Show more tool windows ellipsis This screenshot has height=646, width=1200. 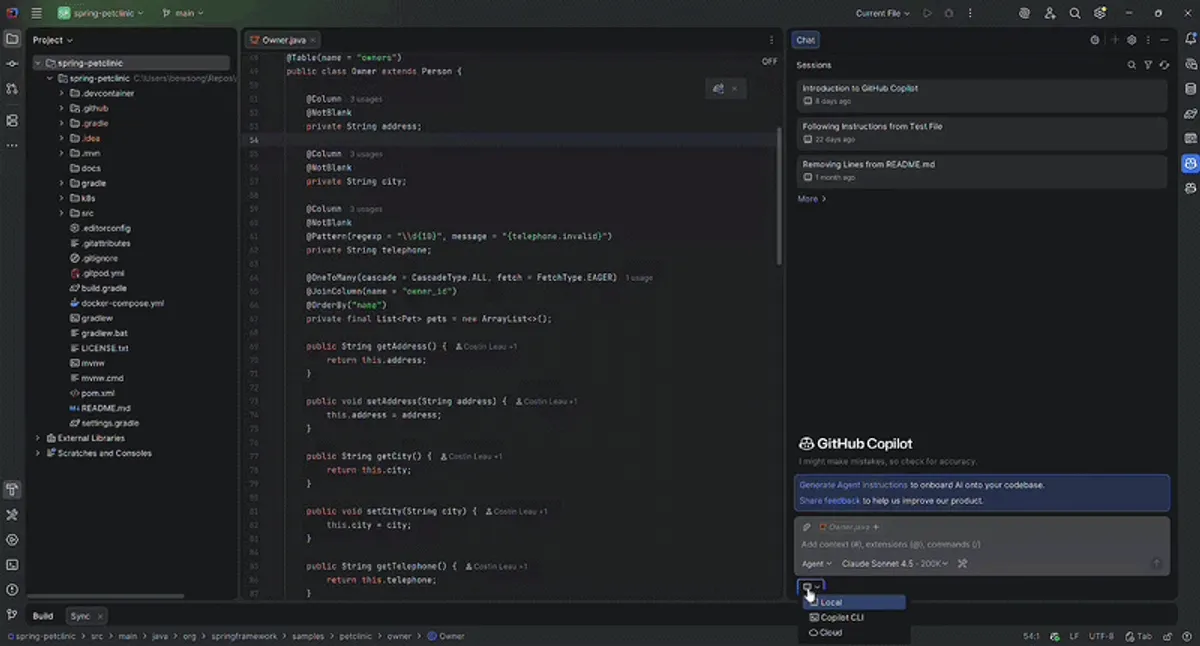pyautogui.click(x=12, y=145)
